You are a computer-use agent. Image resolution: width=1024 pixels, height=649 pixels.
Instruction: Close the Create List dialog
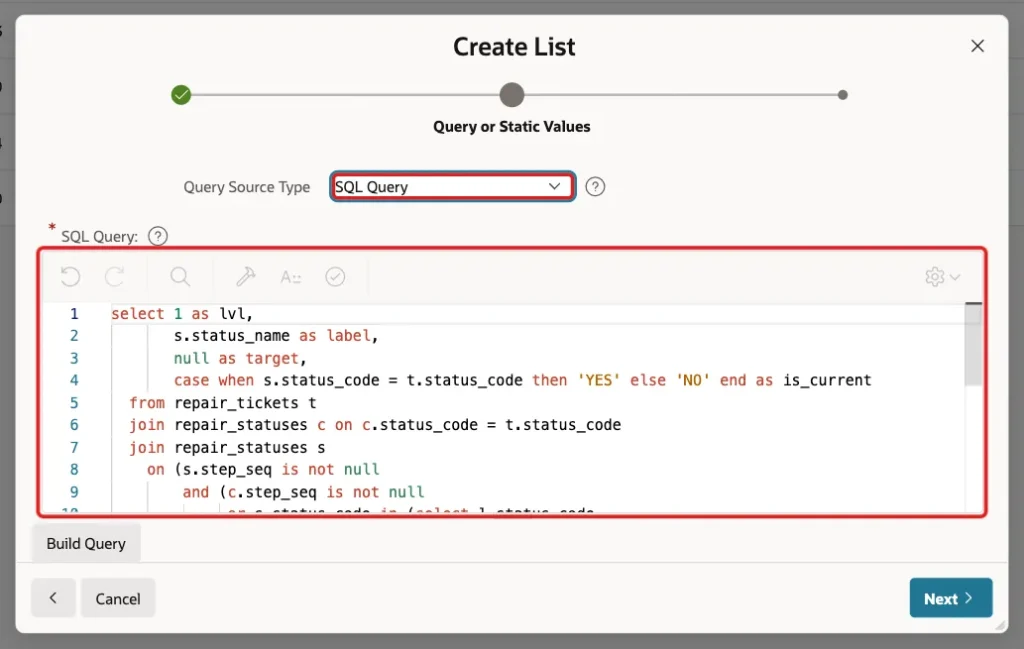tap(977, 46)
